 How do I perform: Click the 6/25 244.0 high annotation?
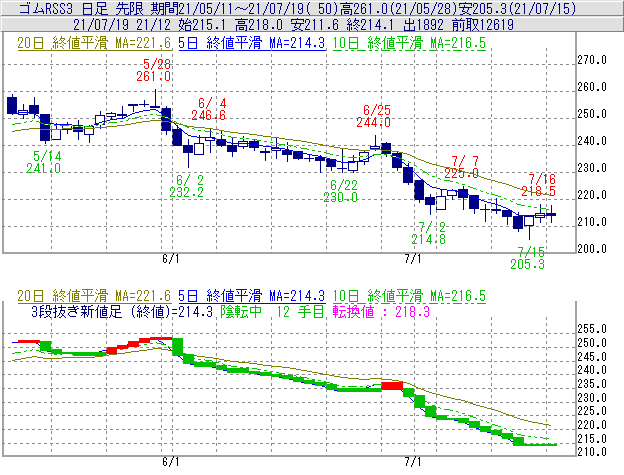click(x=373, y=116)
